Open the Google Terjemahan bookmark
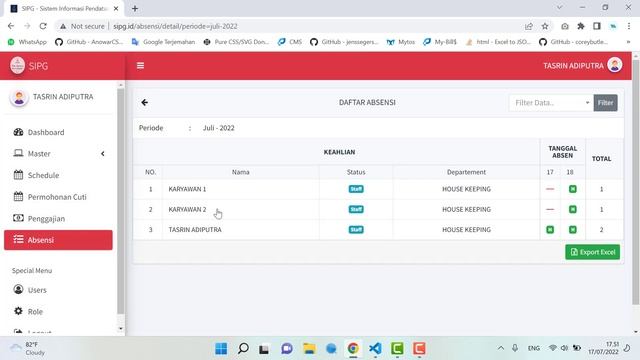This screenshot has width=640, height=360. click(163, 42)
